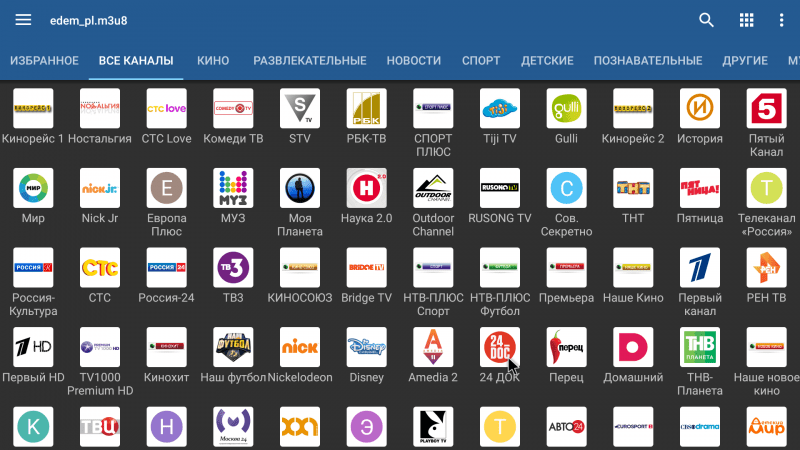Play the Пятый Канал channel

pyautogui.click(x=766, y=108)
